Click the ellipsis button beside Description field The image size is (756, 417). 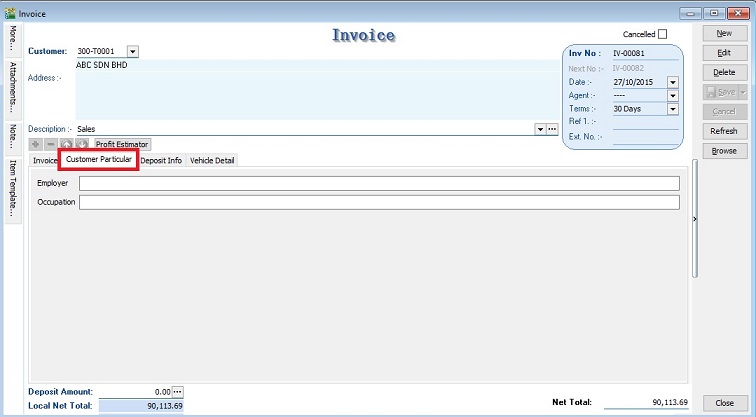click(553, 129)
